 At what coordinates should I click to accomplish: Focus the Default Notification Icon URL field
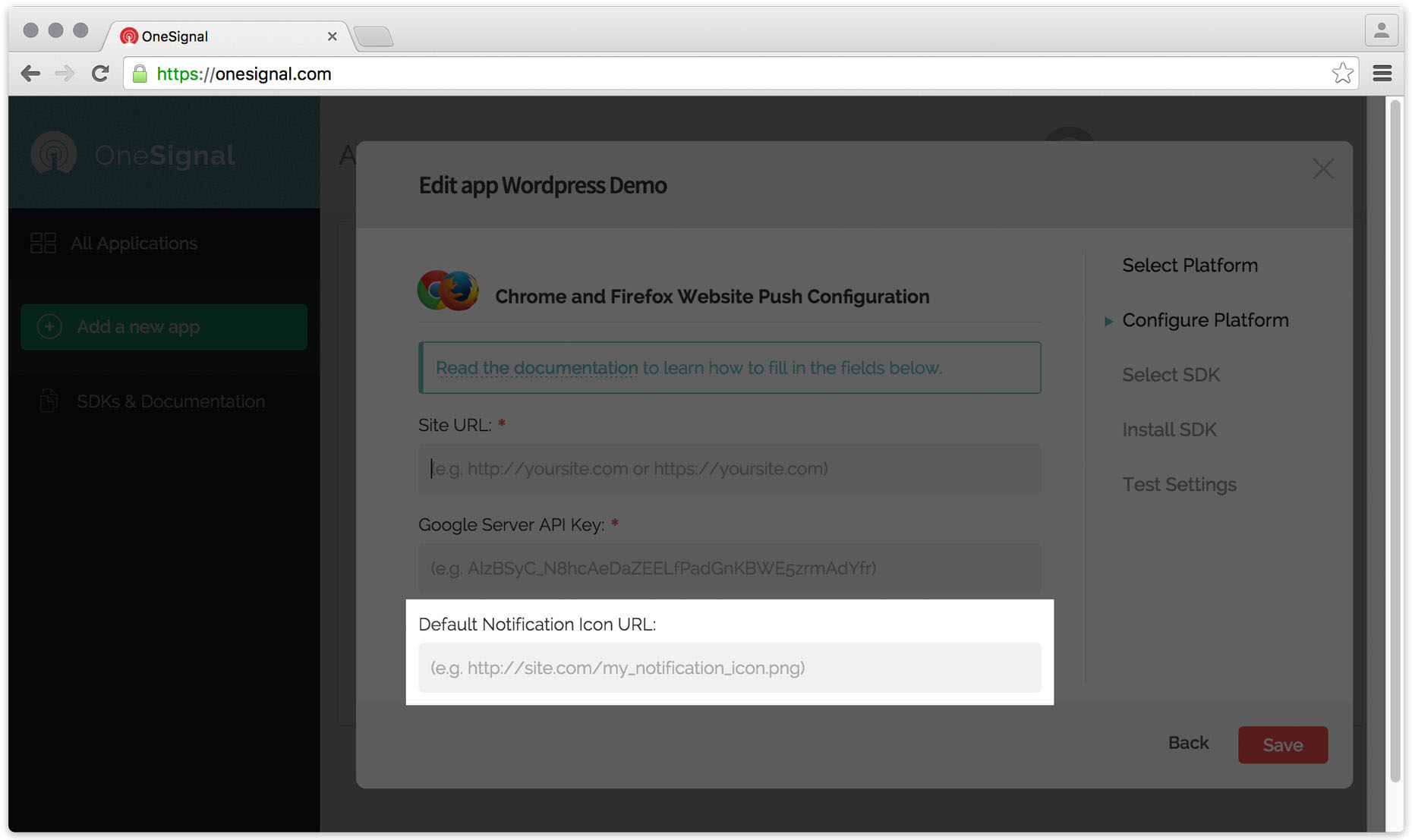[x=730, y=668]
